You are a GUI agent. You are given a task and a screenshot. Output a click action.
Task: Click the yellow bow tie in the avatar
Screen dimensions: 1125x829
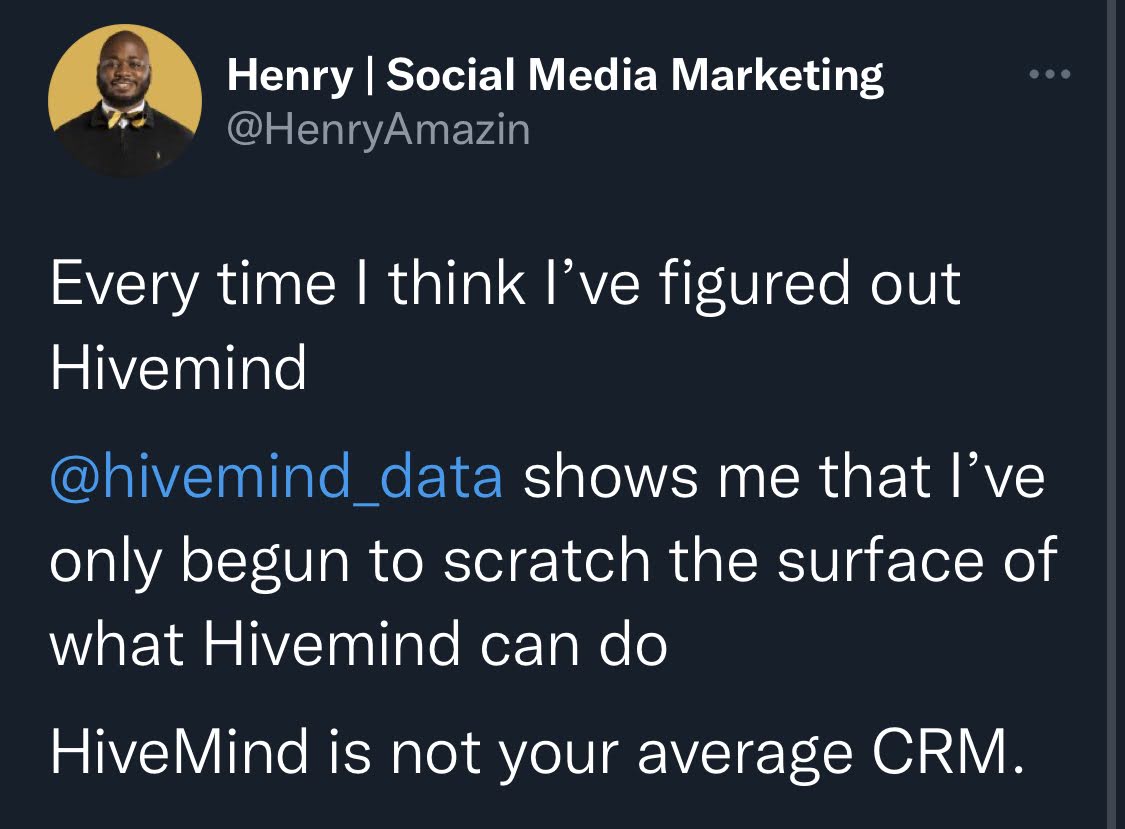[126, 118]
